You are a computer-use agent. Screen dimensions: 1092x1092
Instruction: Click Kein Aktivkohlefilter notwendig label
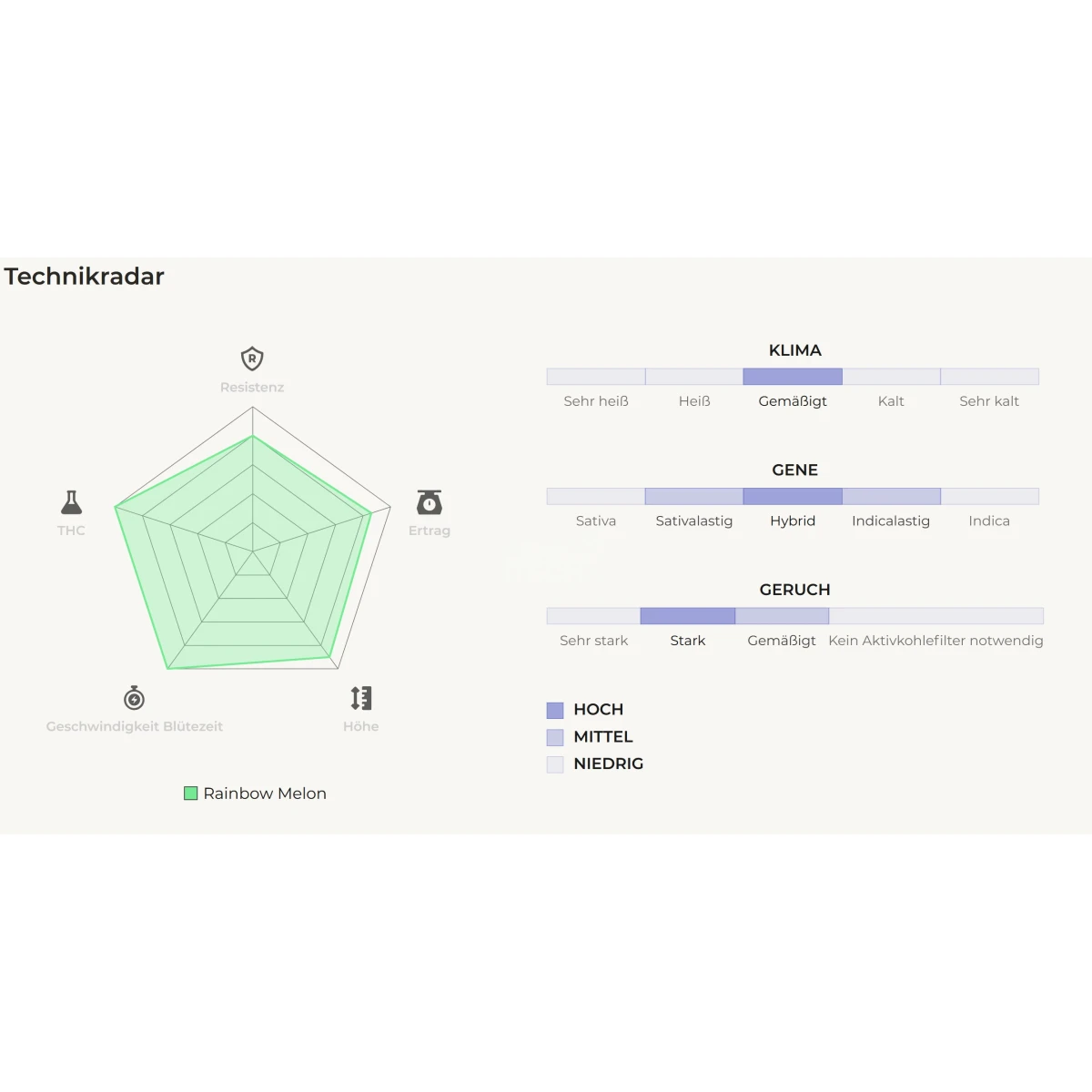pyautogui.click(x=935, y=641)
